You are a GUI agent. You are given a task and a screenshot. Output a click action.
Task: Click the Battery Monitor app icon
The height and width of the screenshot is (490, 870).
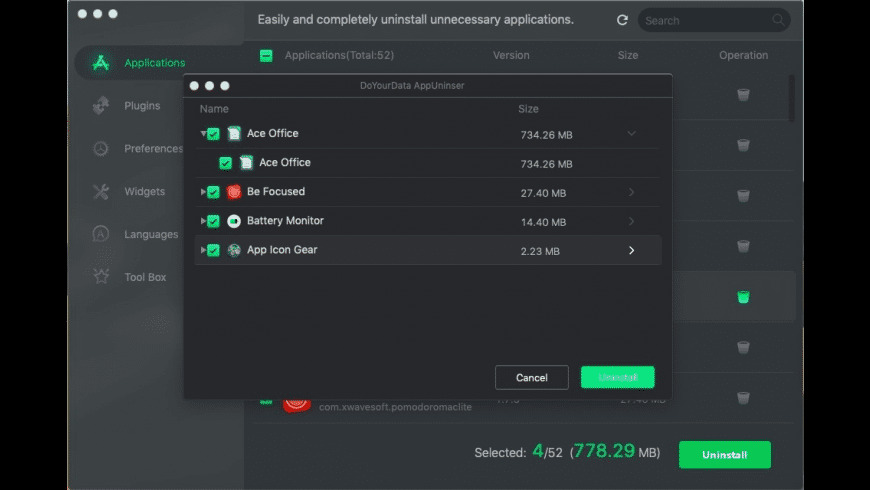[x=234, y=221]
